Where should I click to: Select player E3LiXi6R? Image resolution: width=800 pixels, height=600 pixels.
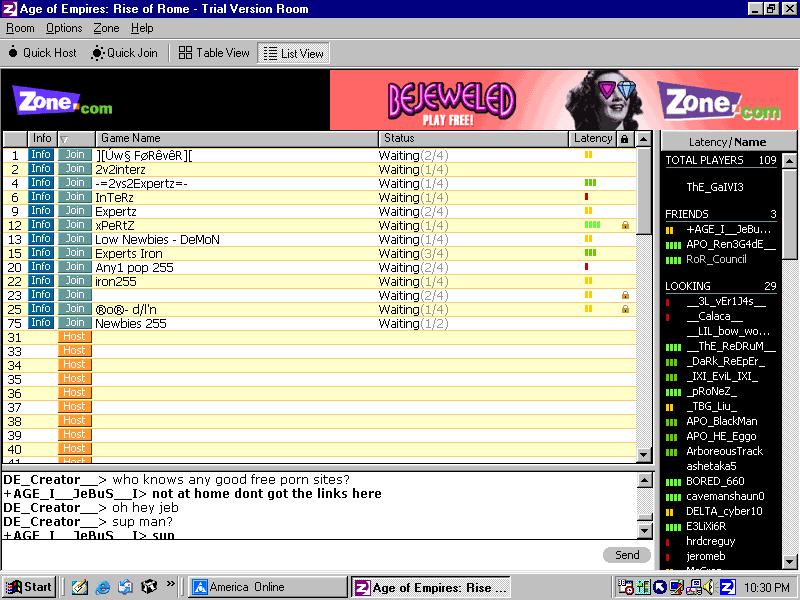[x=706, y=527]
